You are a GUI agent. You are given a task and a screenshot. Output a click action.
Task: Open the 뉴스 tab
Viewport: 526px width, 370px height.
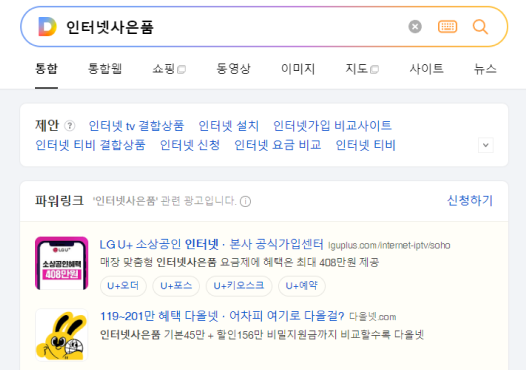pyautogui.click(x=485, y=69)
